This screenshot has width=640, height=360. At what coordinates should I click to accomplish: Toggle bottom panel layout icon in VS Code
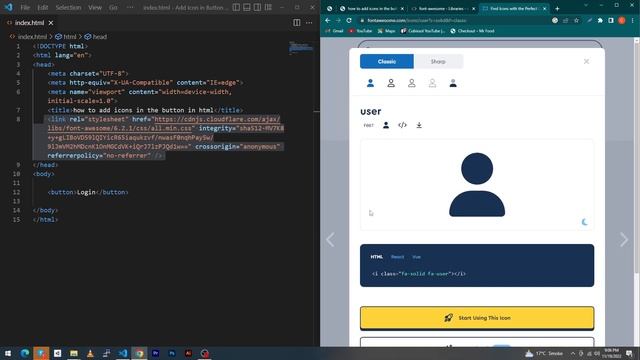pyautogui.click(x=247, y=7)
